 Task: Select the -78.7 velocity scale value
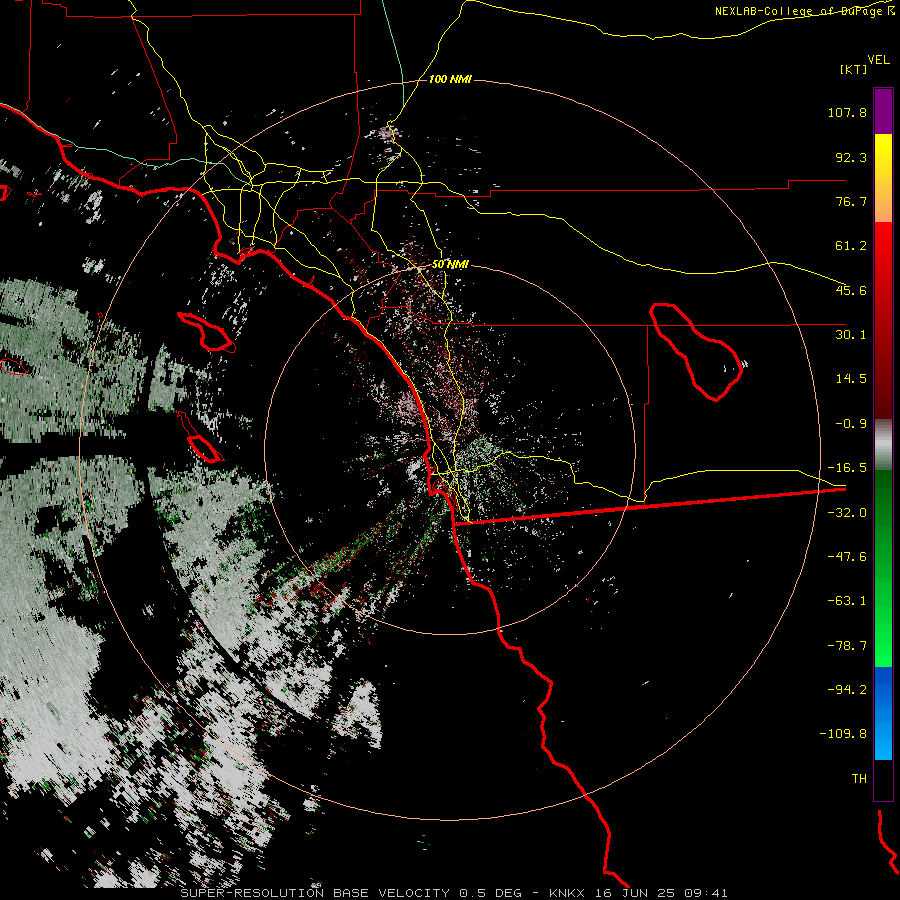tap(847, 646)
